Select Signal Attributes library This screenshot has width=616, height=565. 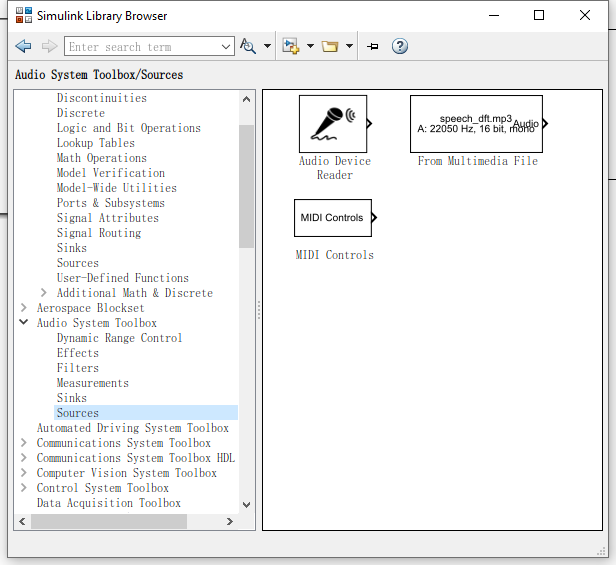tap(108, 218)
